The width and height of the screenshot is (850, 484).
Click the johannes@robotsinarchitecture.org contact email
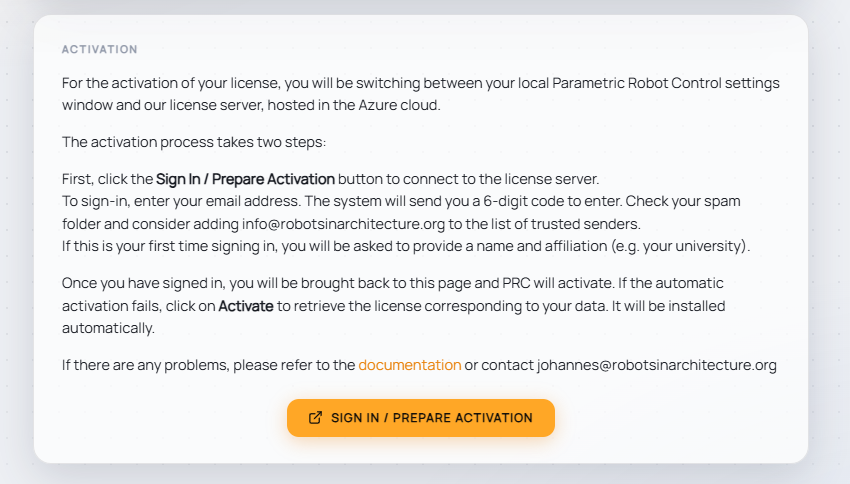[656, 365]
